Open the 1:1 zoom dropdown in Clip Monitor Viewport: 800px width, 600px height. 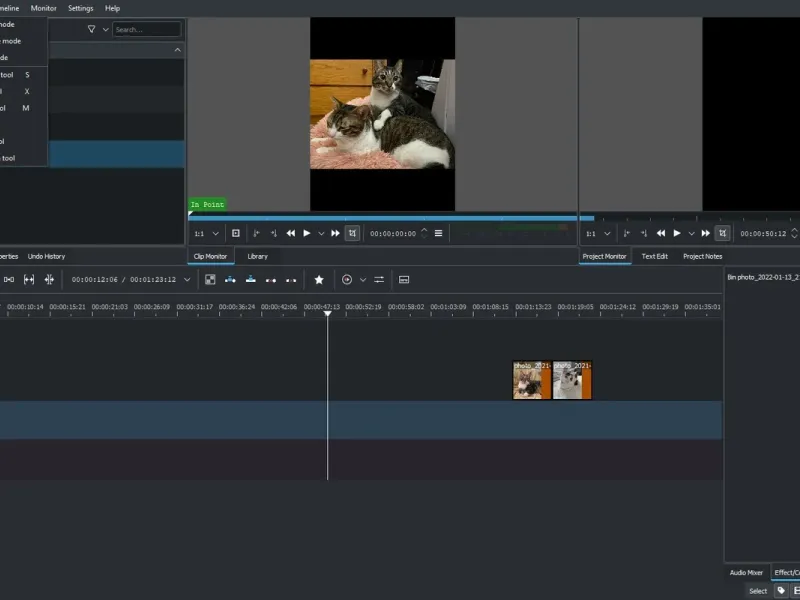click(205, 233)
